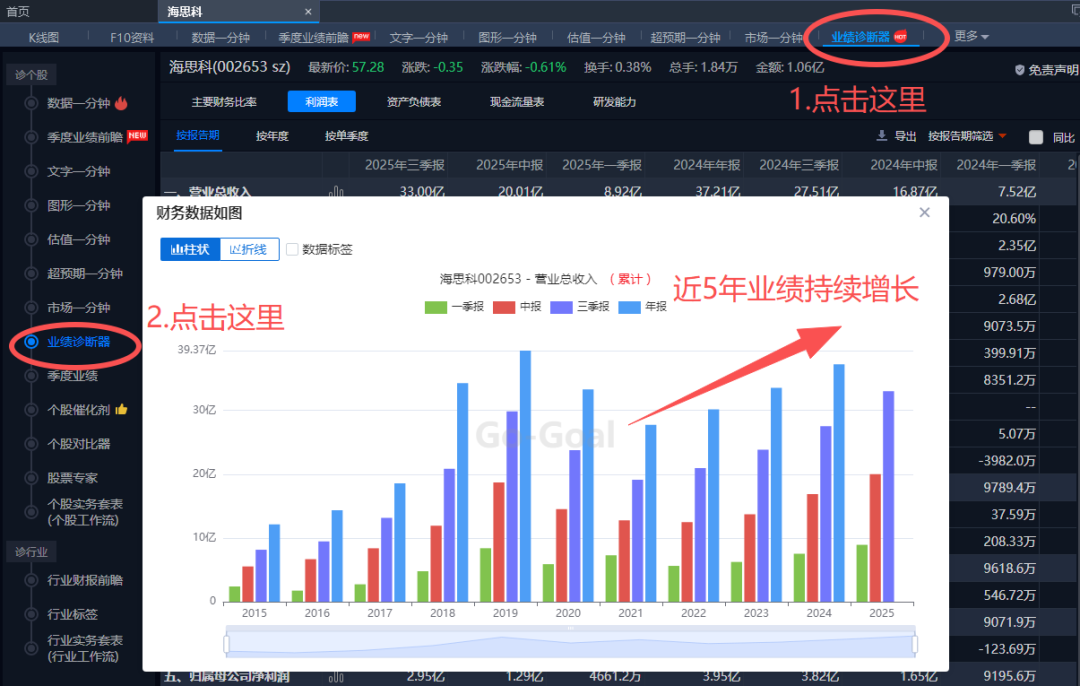This screenshot has width=1080, height=686.
Task: Toggle the 同比 checkbox
Action: [x=1035, y=137]
